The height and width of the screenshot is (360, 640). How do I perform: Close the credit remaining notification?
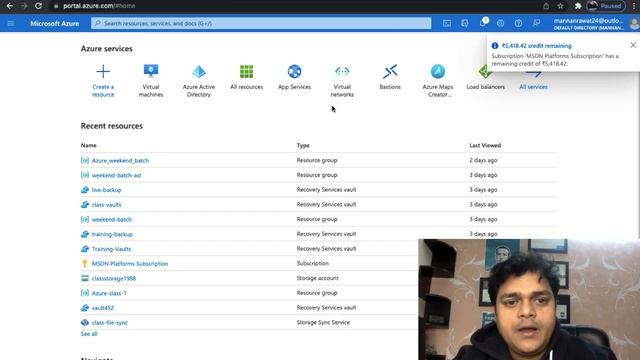coord(633,45)
